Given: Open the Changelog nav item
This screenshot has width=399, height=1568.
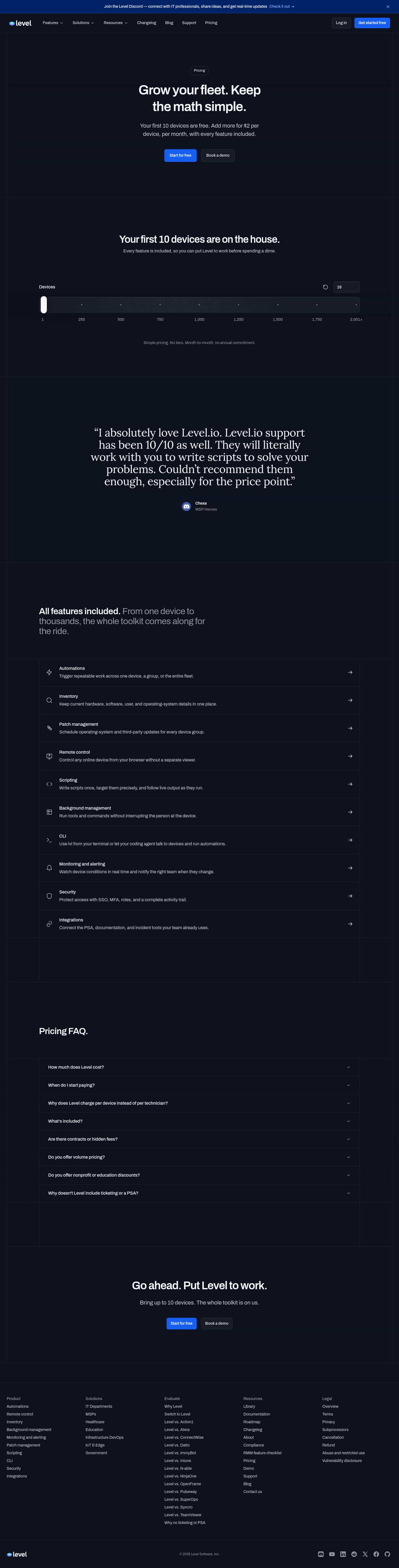Looking at the screenshot, I should tap(147, 22).
